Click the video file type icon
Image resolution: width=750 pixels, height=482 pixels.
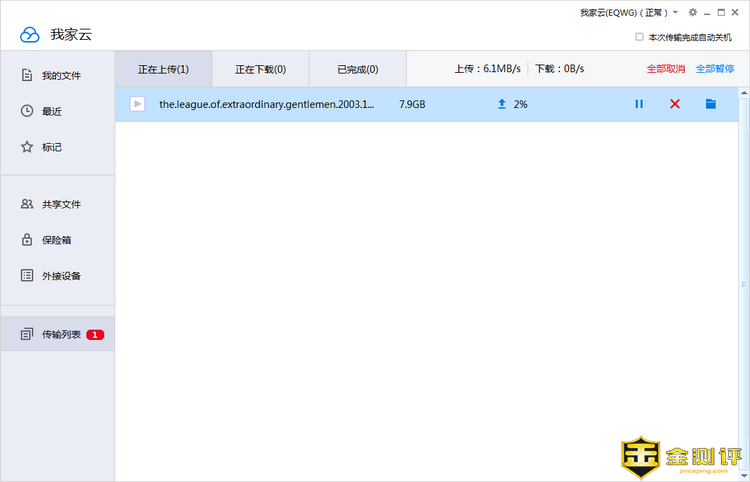(x=137, y=104)
